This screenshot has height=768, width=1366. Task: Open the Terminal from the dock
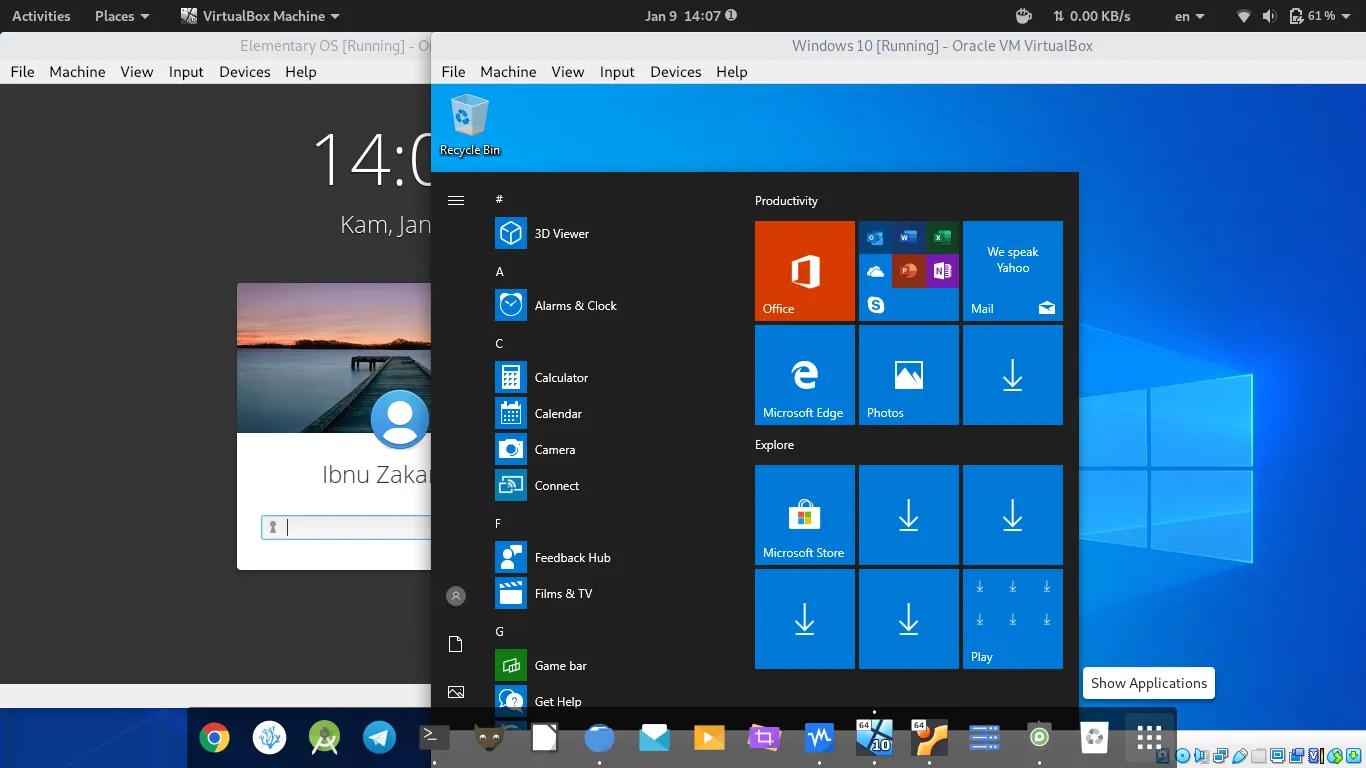coord(434,738)
